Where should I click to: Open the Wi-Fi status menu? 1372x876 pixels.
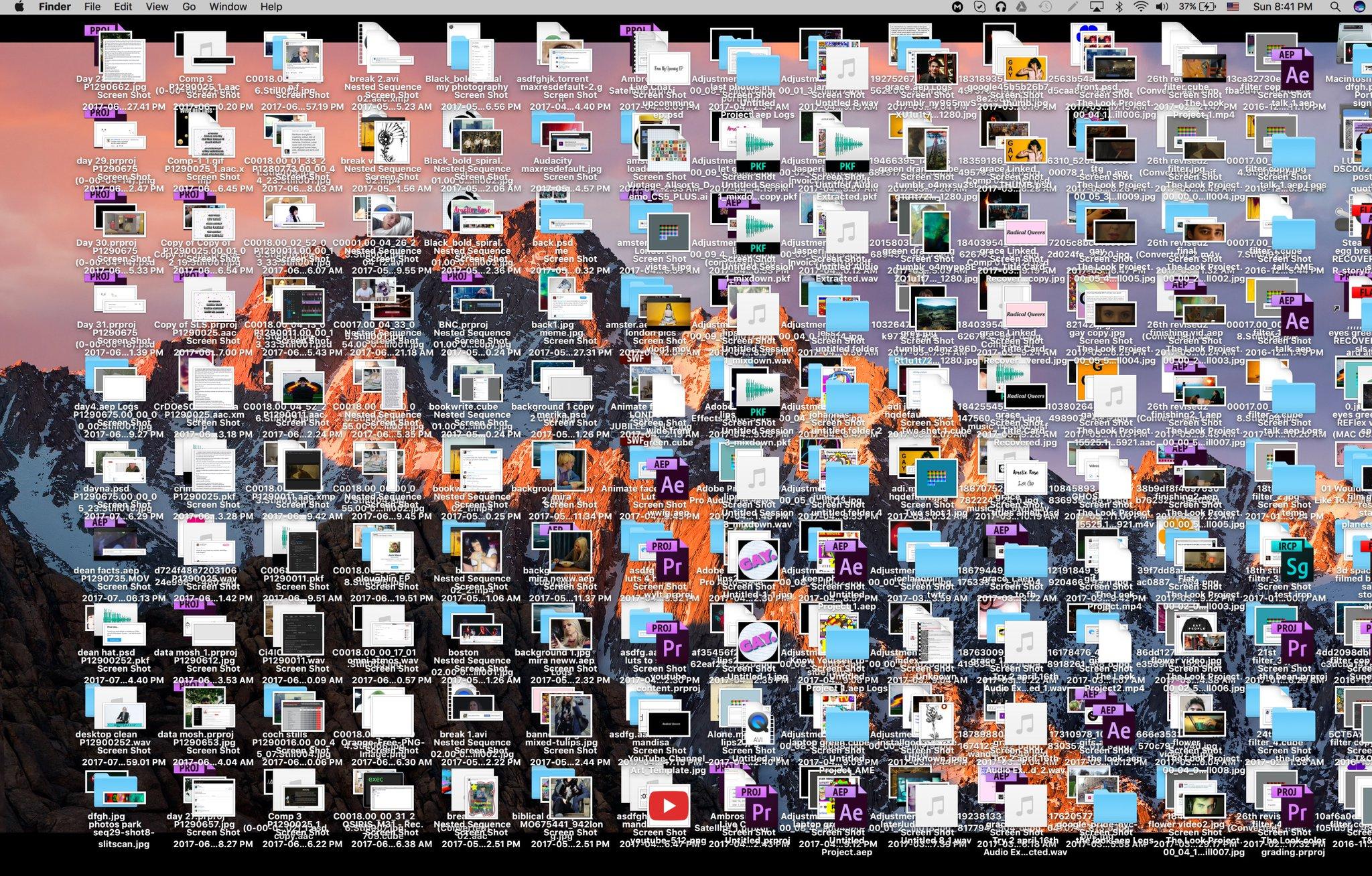tap(1140, 6)
